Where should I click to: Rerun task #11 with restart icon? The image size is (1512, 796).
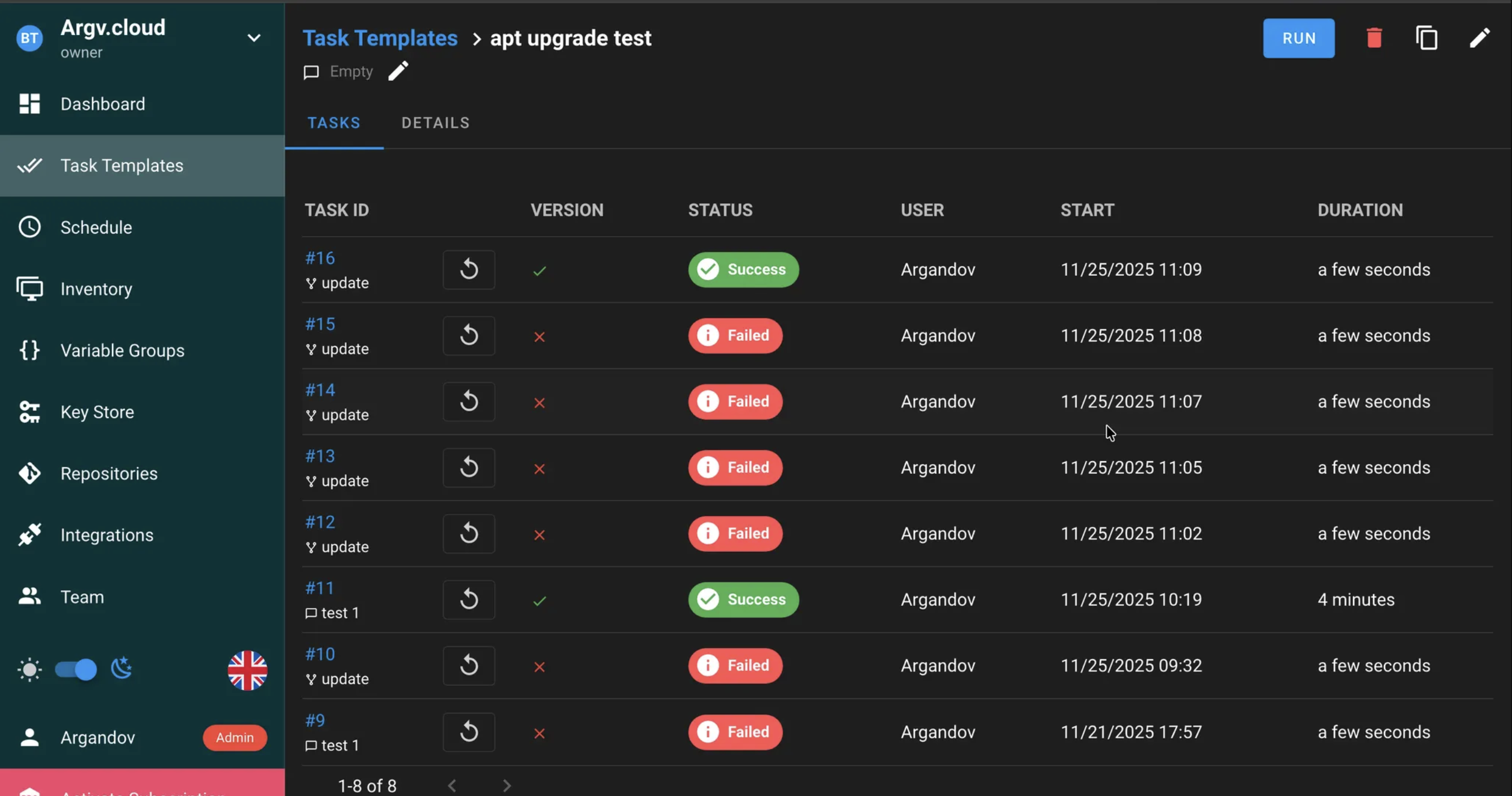[x=469, y=600]
